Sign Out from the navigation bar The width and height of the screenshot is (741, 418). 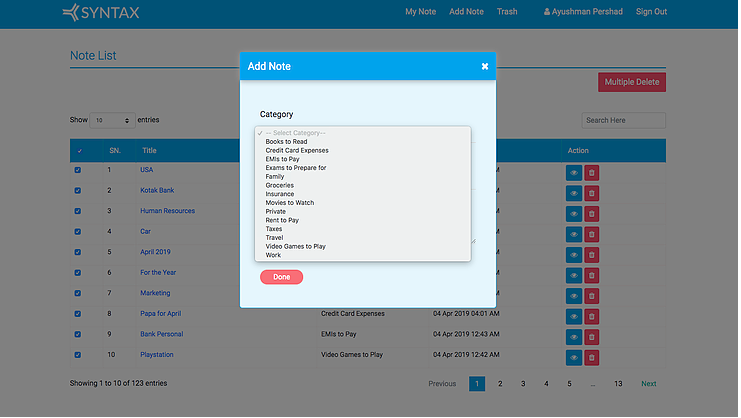tap(651, 12)
